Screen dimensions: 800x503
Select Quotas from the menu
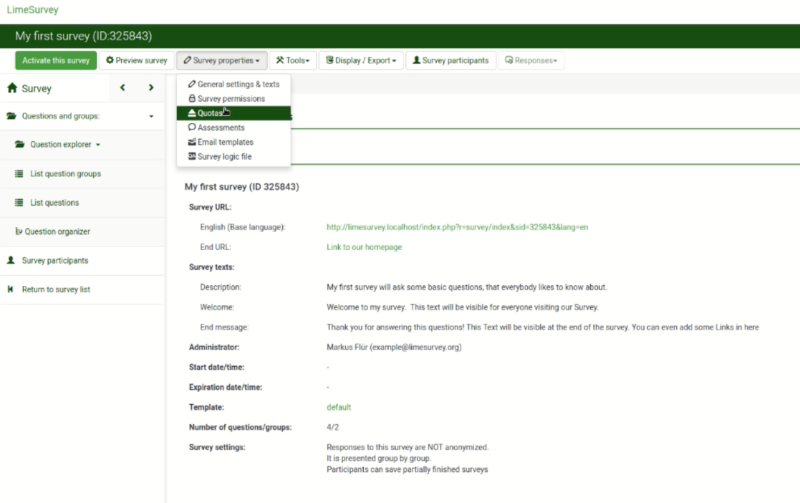tap(234, 113)
